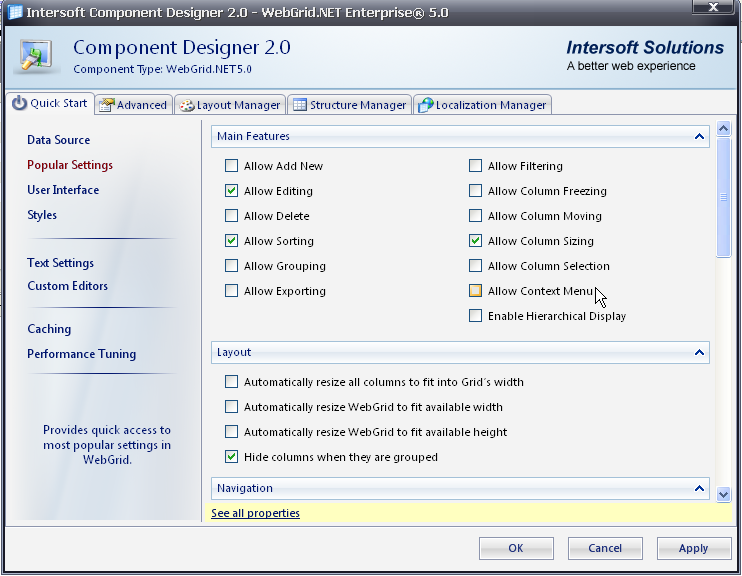Open the Caching section
Viewport: 742px width, 576px height.
point(49,329)
